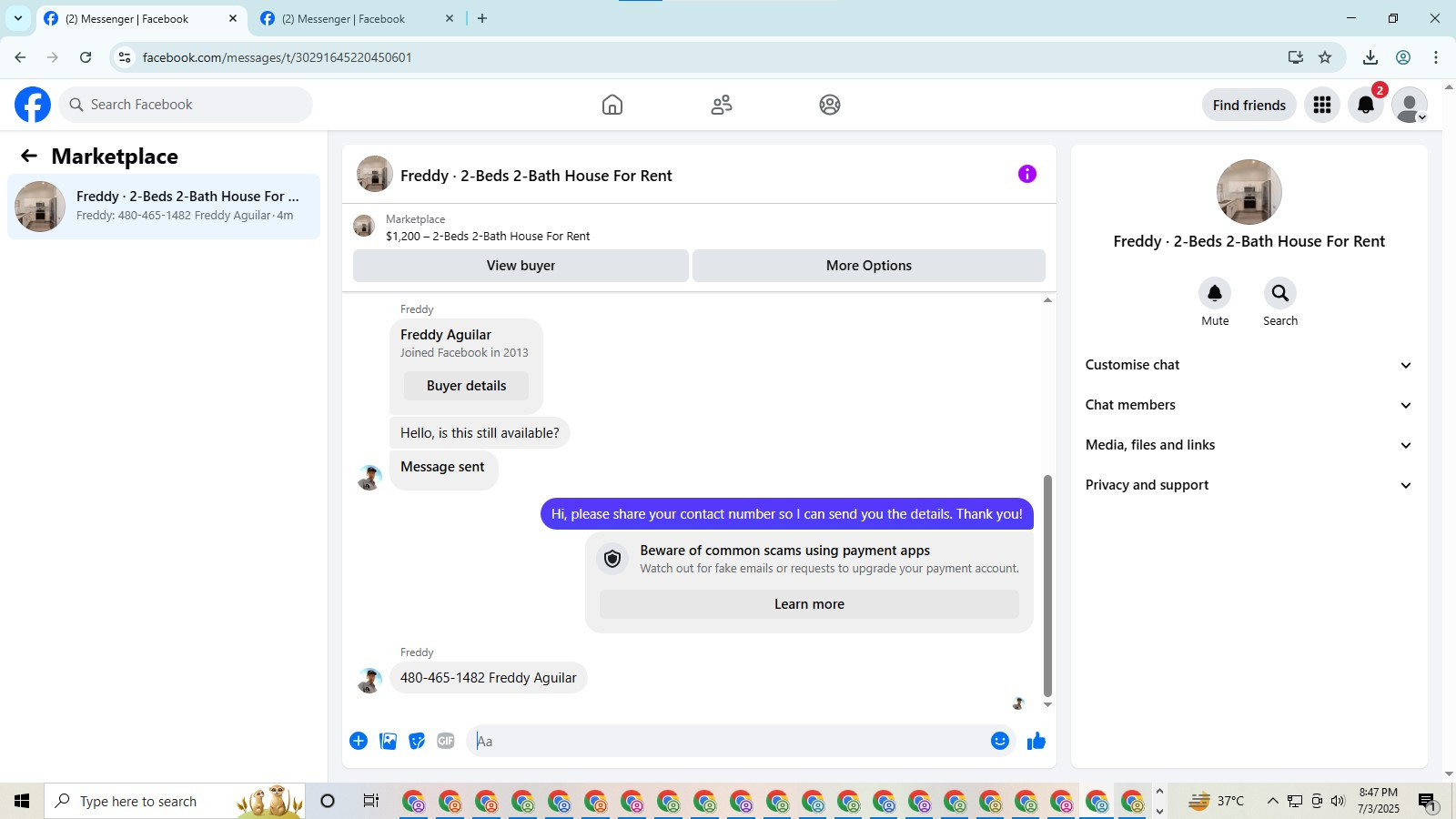The height and width of the screenshot is (819, 1456).
Task: Open Chrome profile icon
Action: pyautogui.click(x=1403, y=57)
